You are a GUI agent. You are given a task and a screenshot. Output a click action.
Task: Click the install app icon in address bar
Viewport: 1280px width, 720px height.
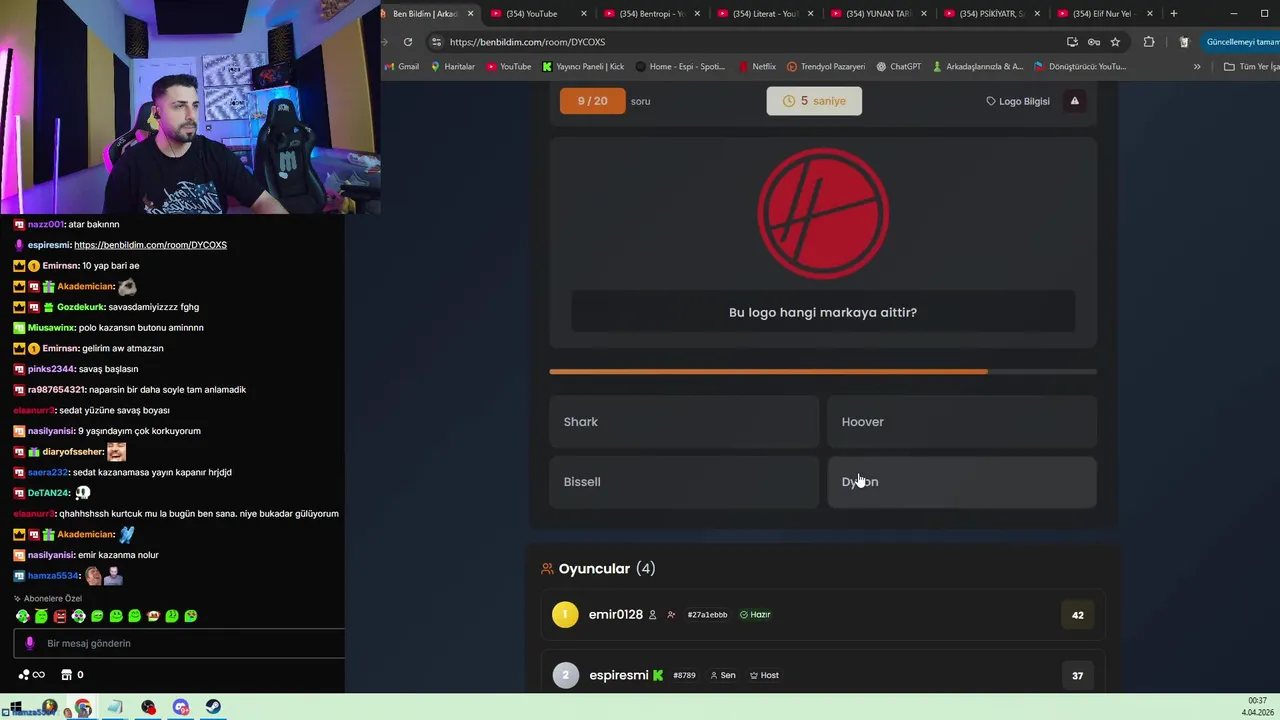1072,42
